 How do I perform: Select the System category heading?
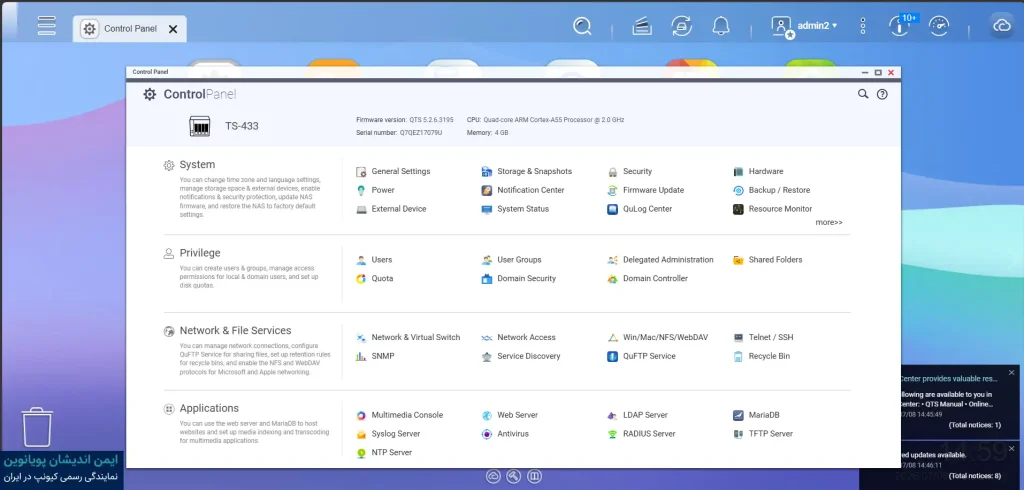(x=197, y=165)
